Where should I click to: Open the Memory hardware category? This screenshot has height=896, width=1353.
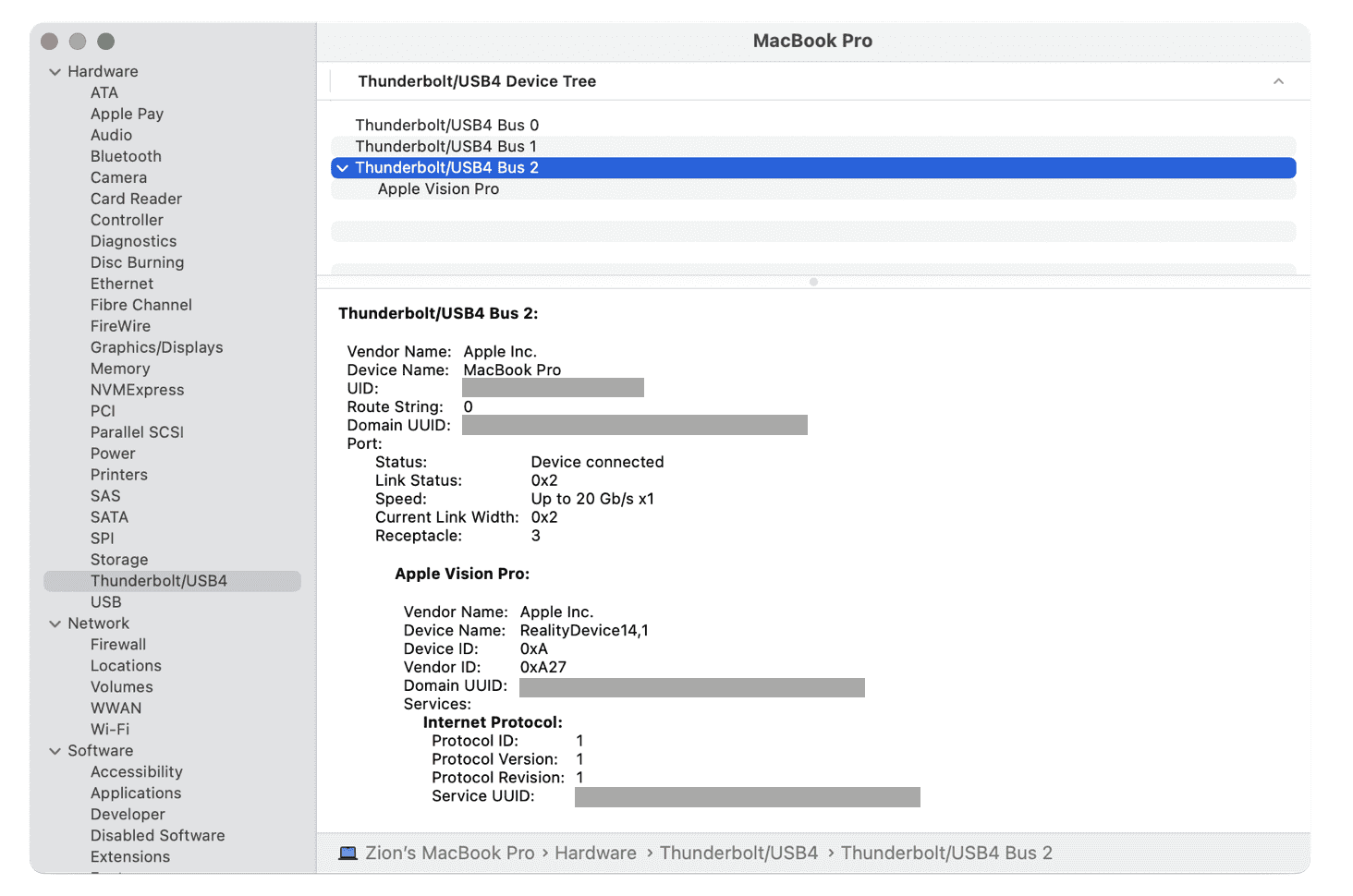tap(120, 369)
